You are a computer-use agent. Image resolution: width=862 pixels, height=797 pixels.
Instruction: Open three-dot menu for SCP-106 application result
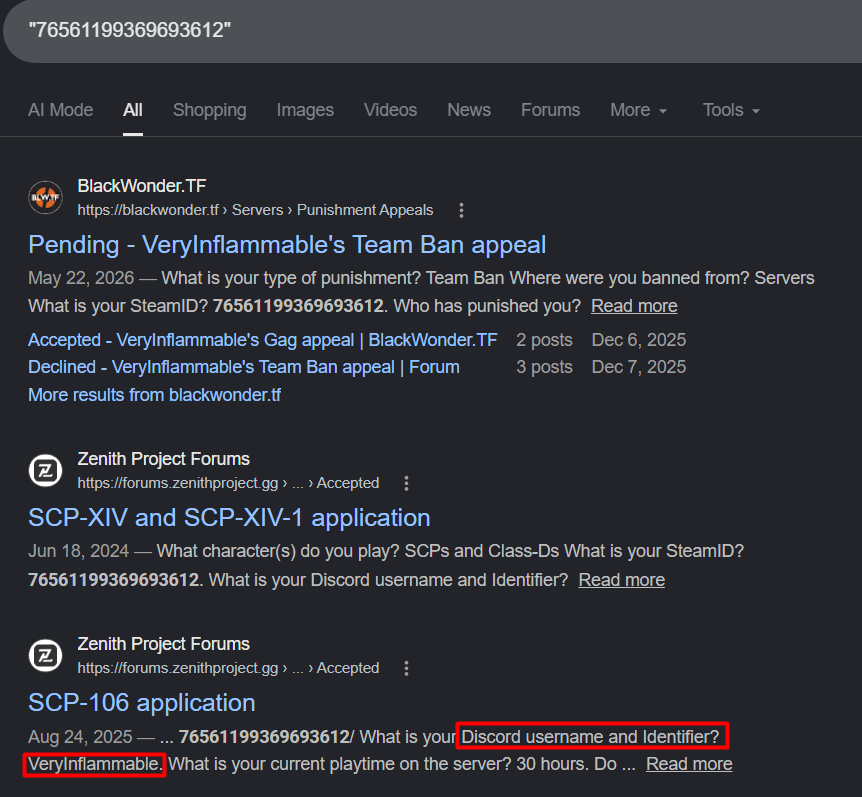pyautogui.click(x=406, y=668)
